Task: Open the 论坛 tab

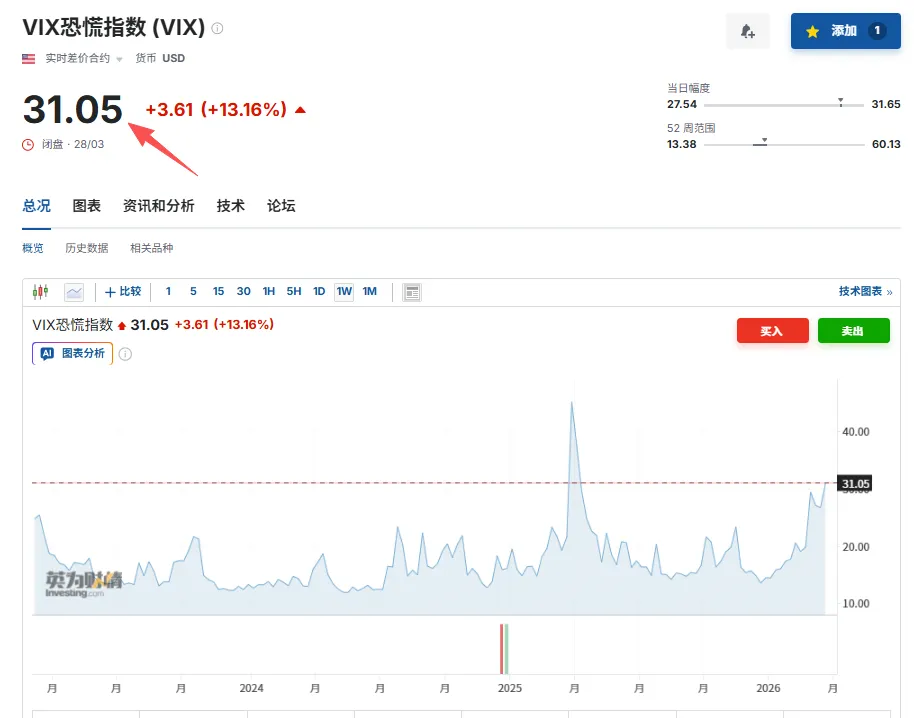Action: [281, 206]
